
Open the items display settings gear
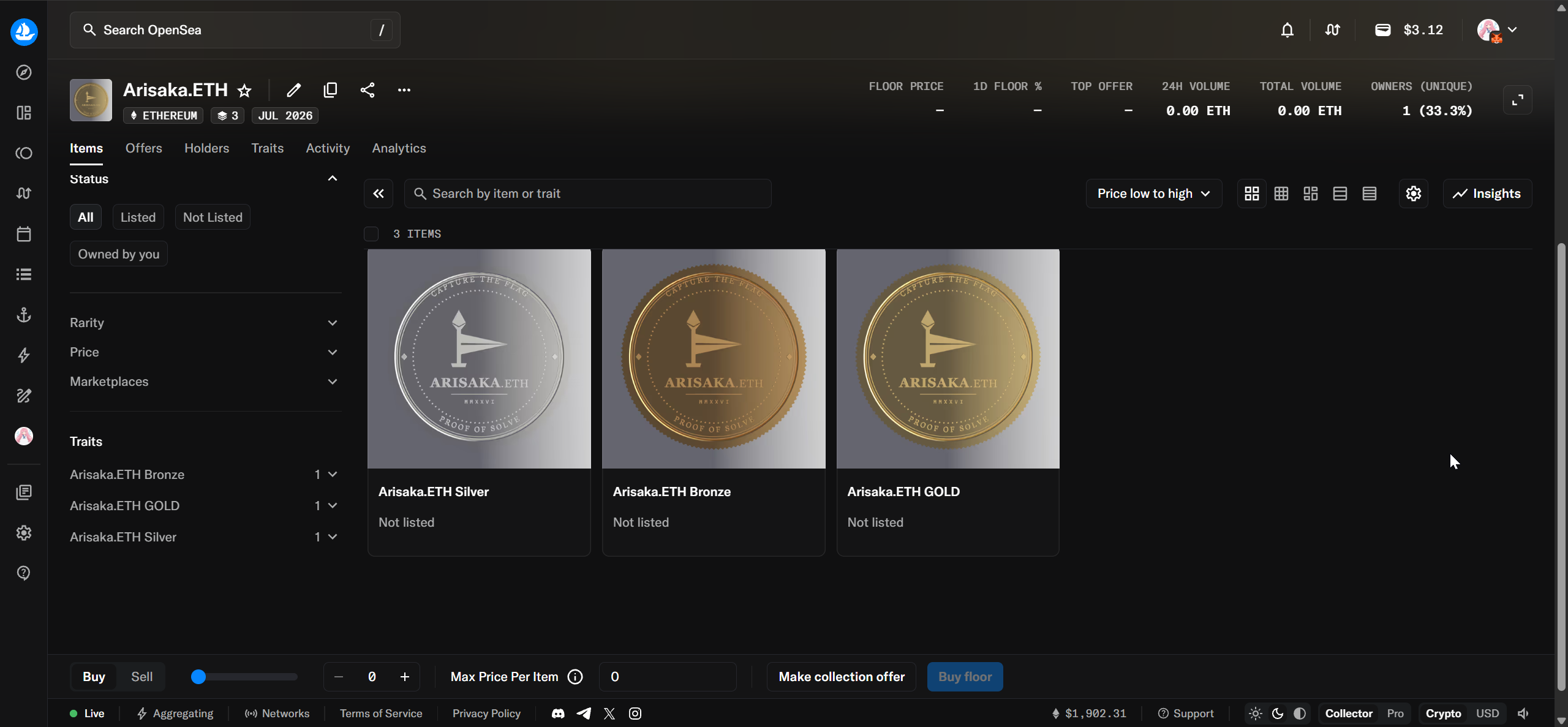(x=1414, y=194)
